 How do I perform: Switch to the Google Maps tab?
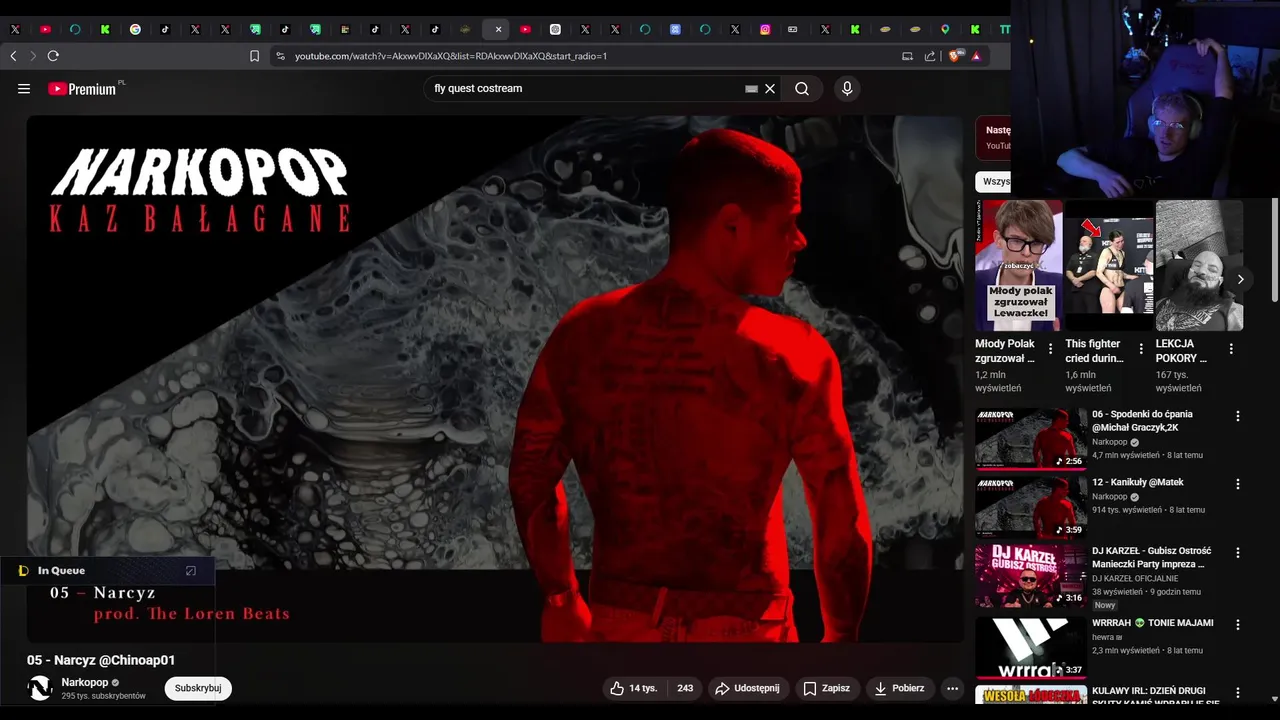(945, 30)
